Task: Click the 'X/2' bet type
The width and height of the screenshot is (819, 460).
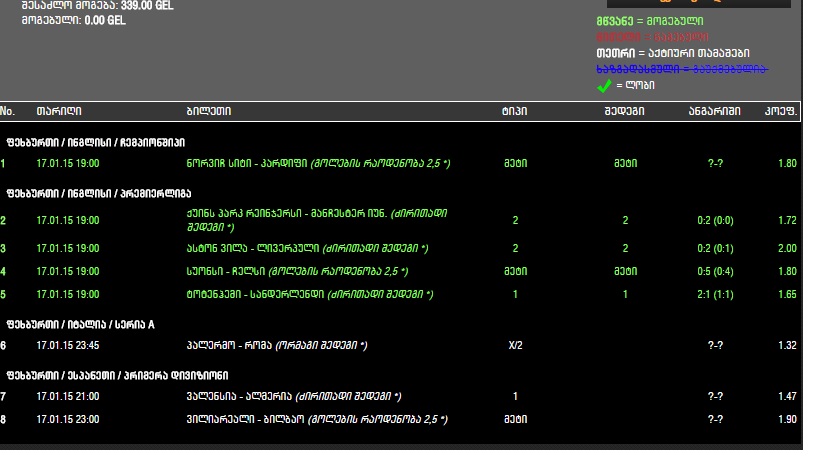Action: [515, 346]
